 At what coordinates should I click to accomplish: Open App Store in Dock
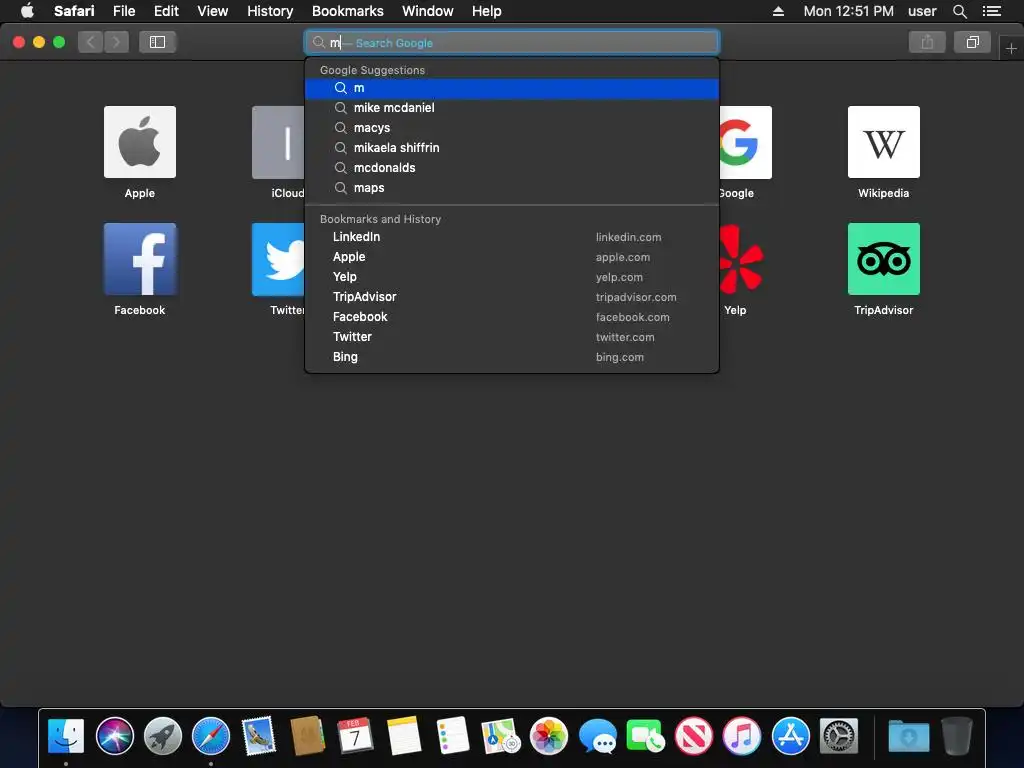790,736
